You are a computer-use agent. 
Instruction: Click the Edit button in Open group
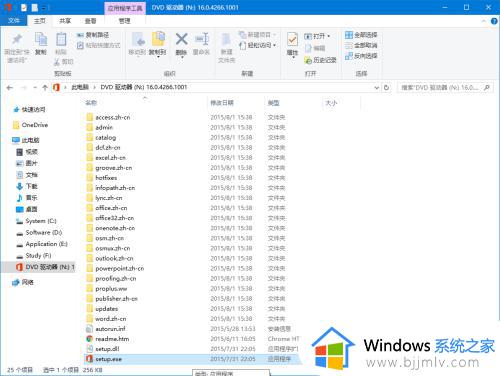315,48
